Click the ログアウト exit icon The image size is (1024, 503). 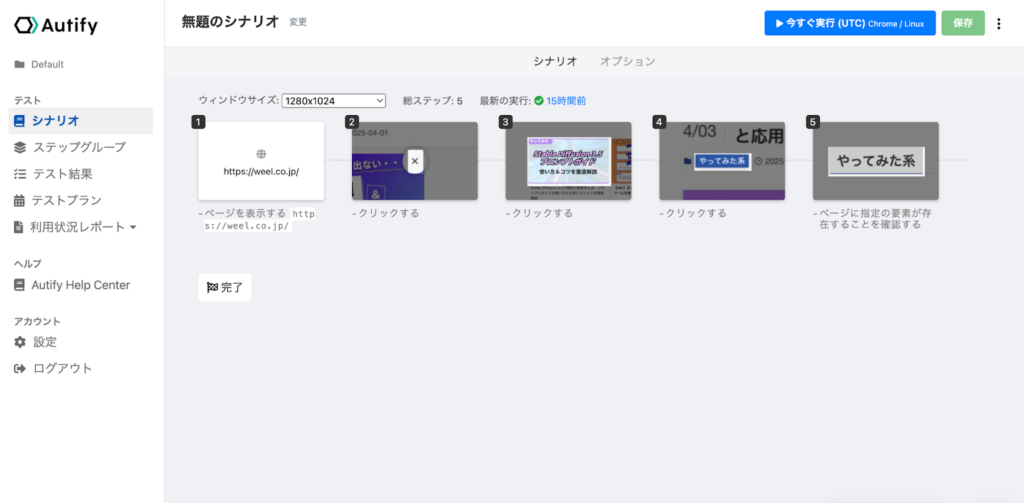(20, 368)
